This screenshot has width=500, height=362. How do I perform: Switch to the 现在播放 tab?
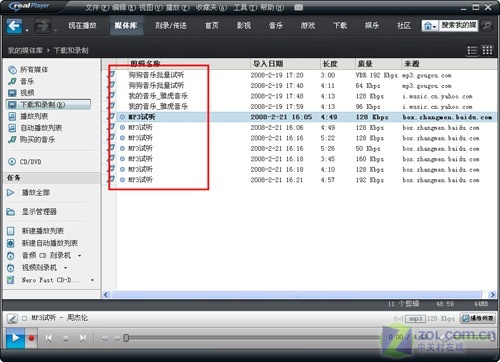pyautogui.click(x=82, y=26)
